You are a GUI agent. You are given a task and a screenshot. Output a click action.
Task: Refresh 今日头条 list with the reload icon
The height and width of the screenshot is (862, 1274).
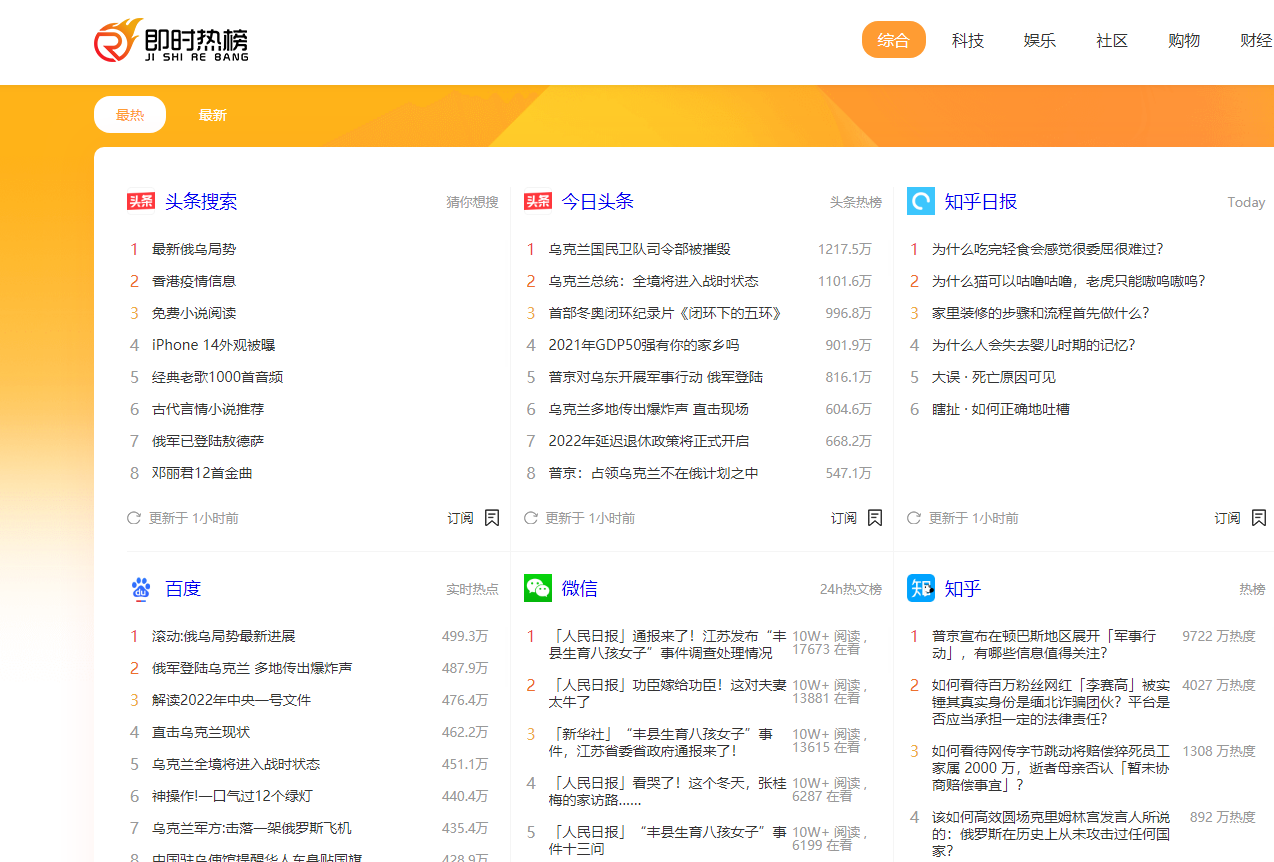click(x=530, y=518)
